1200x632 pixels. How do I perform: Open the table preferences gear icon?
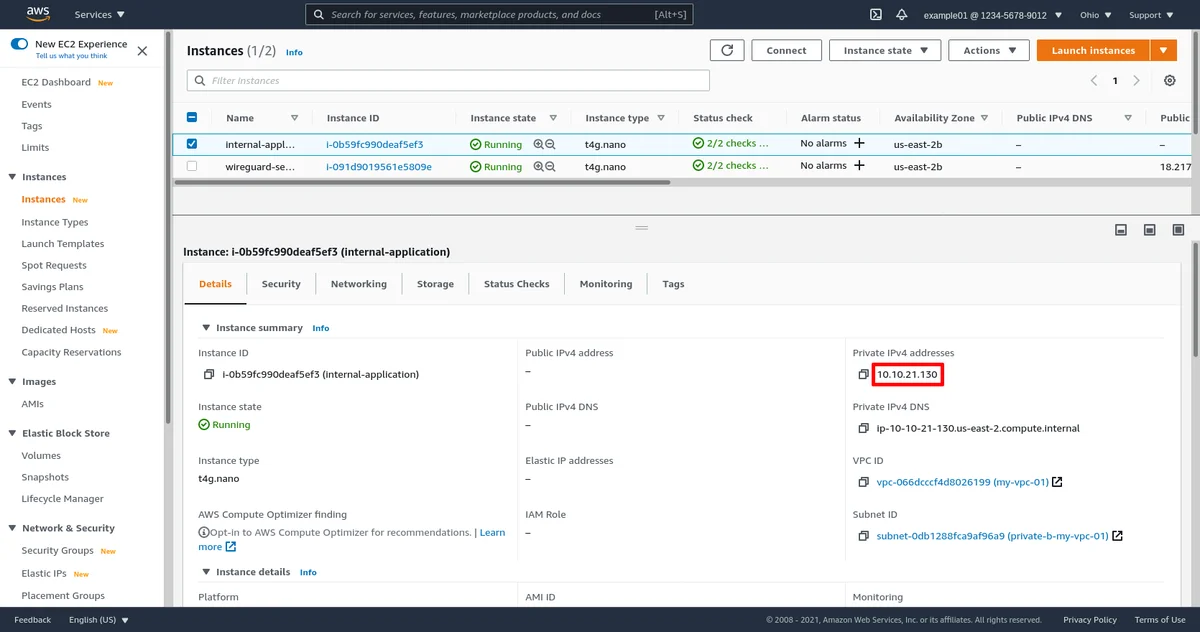coord(1169,81)
